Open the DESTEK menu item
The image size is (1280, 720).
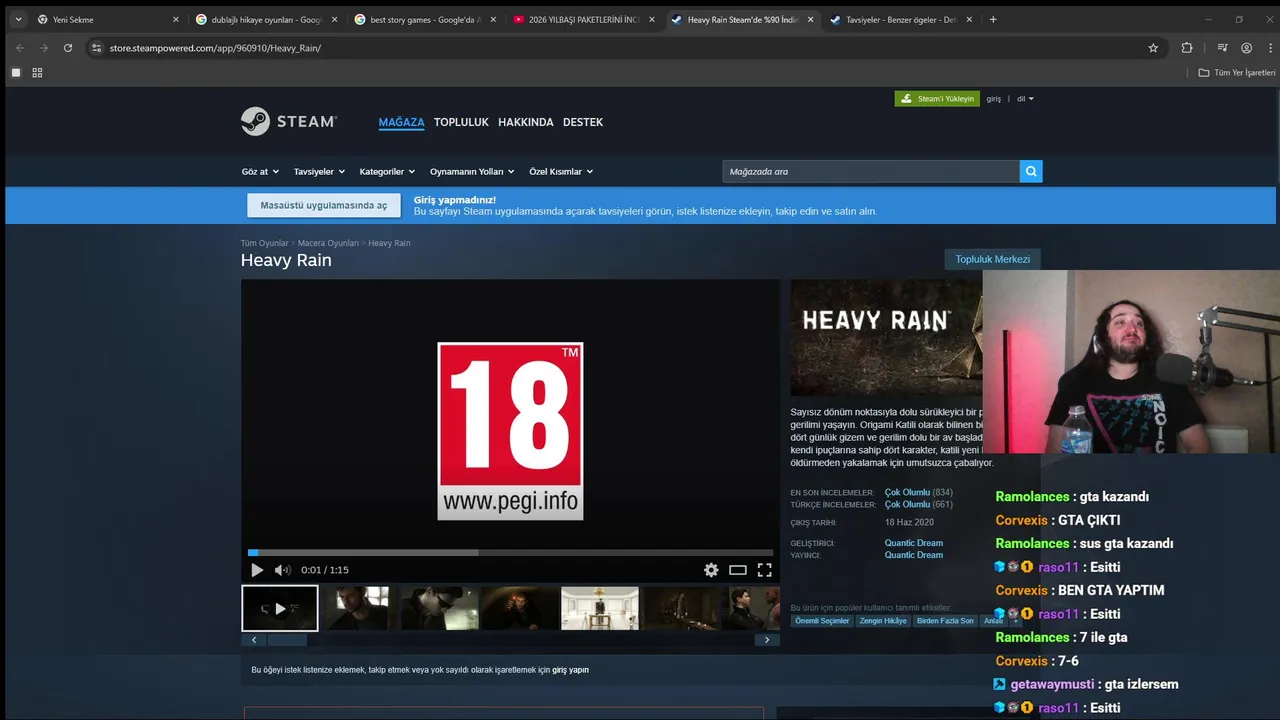(583, 122)
